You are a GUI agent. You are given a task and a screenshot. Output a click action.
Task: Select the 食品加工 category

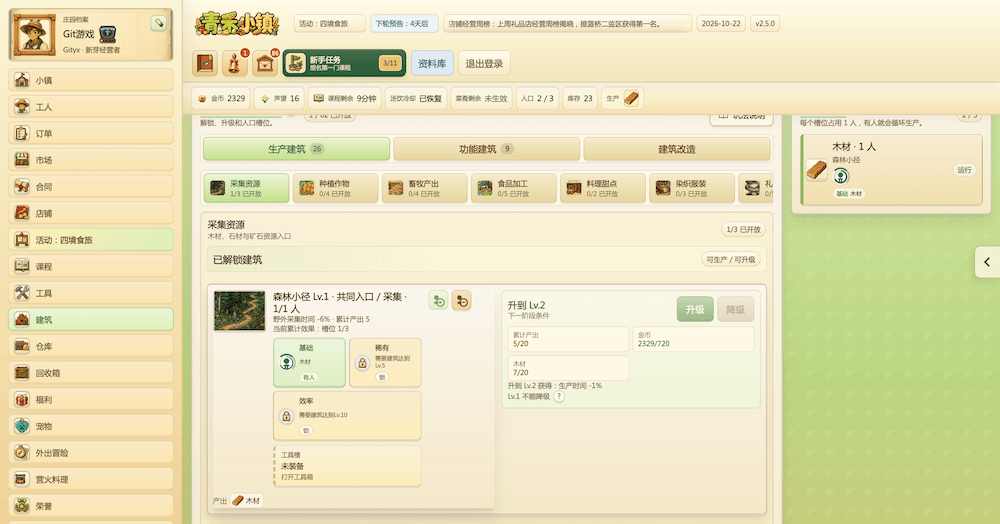click(x=513, y=188)
